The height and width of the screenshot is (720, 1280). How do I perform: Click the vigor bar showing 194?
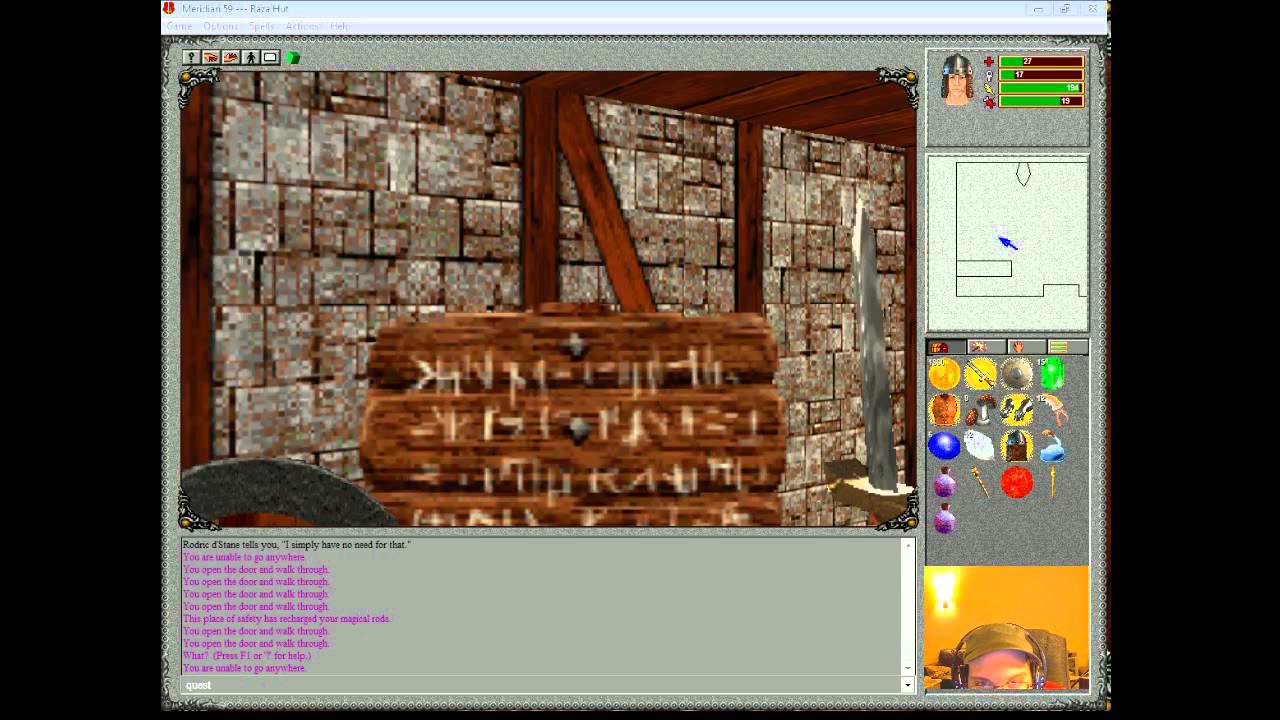1041,88
